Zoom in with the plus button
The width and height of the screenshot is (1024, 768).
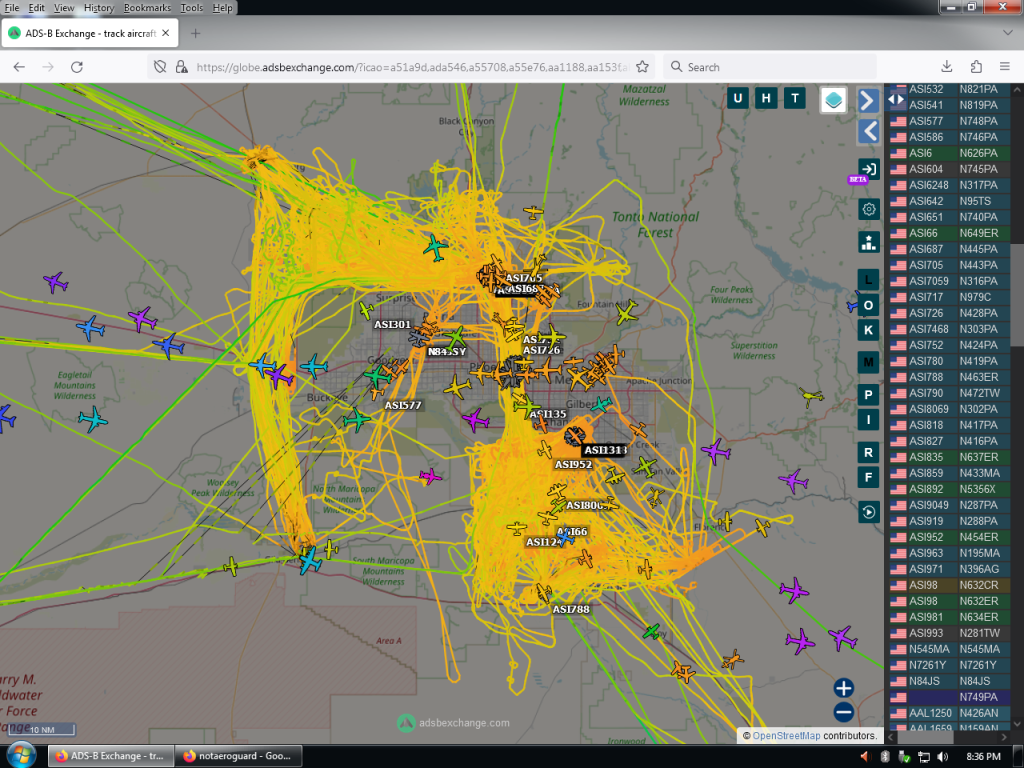[843, 688]
